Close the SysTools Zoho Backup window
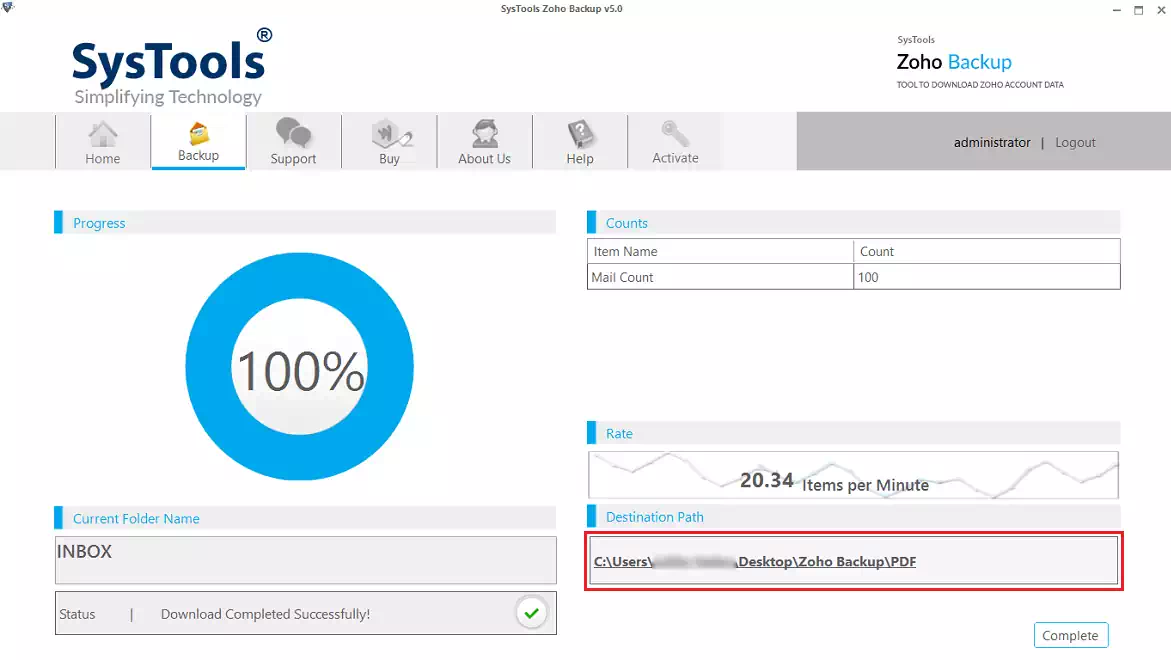The image size is (1171, 660). (x=1161, y=10)
